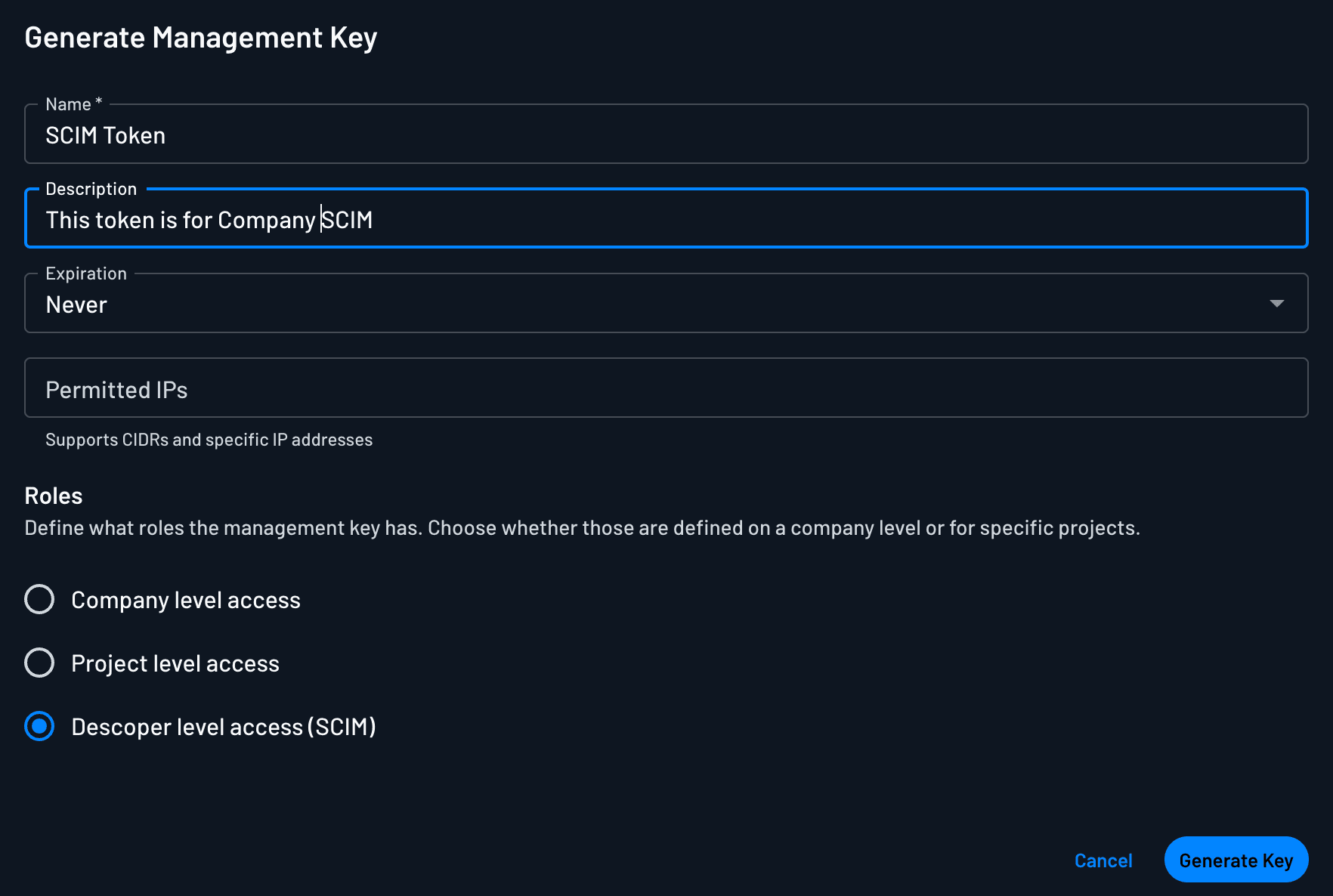Image resolution: width=1333 pixels, height=896 pixels.
Task: Click the 'Roles' section heading
Action: pyautogui.click(x=53, y=496)
